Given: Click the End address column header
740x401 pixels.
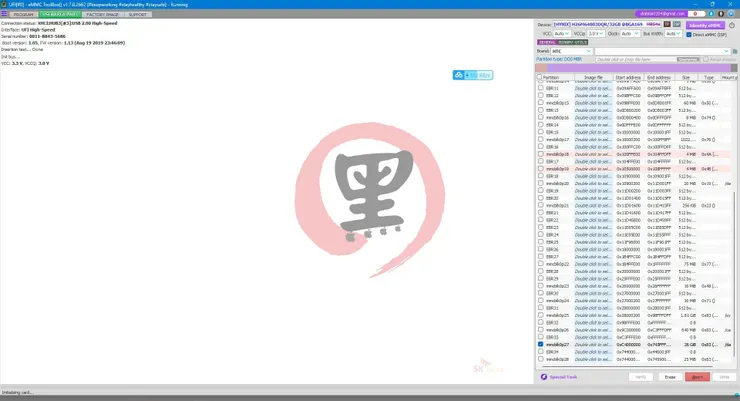Looking at the screenshot, I should 659,77.
